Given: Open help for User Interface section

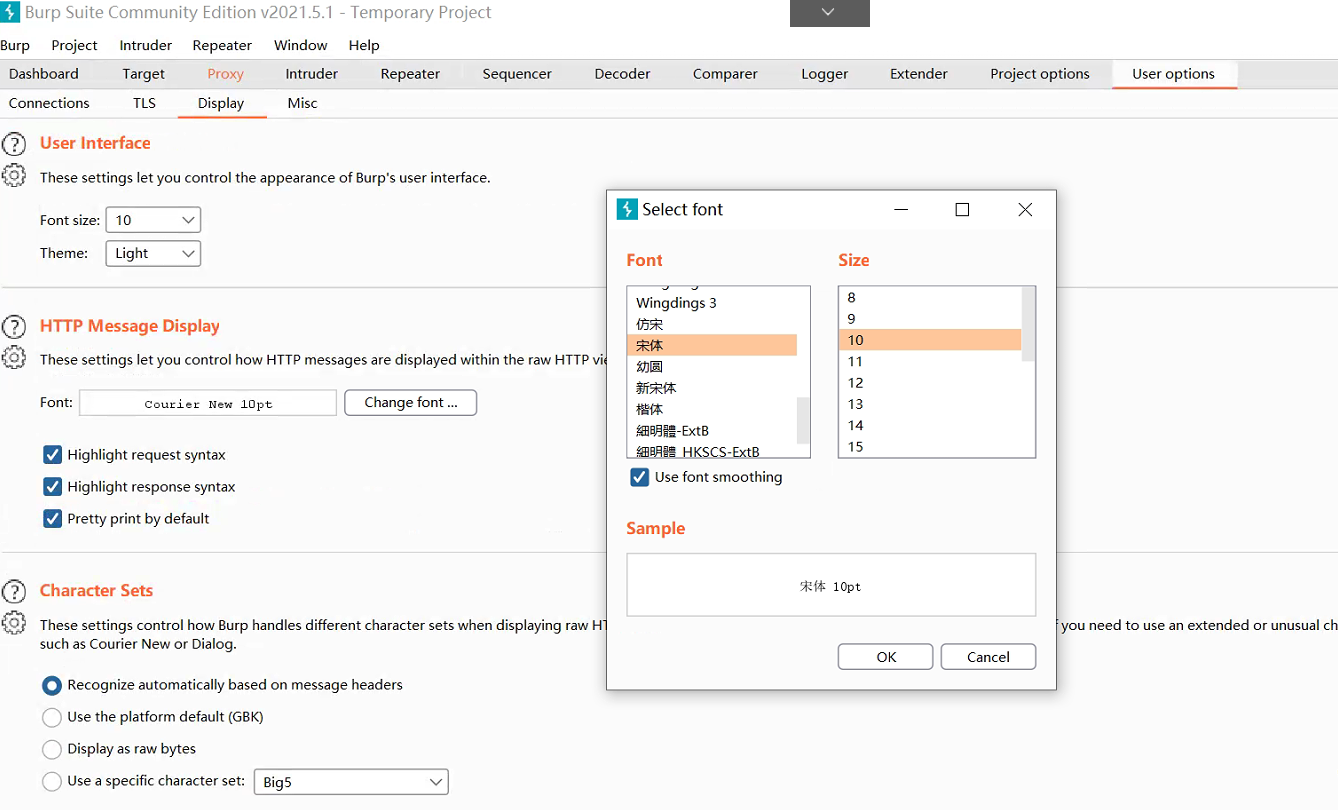Looking at the screenshot, I should (14, 144).
